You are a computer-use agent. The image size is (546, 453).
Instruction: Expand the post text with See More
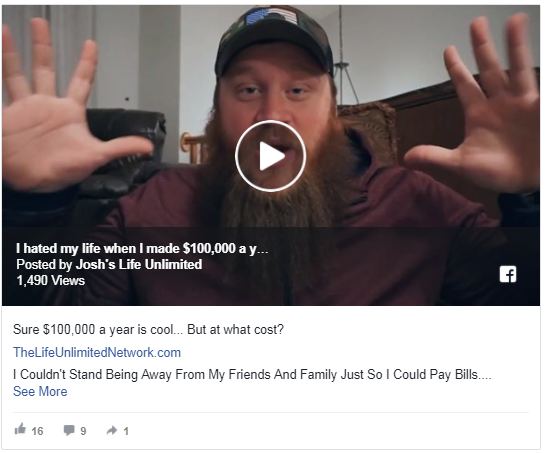tap(40, 391)
